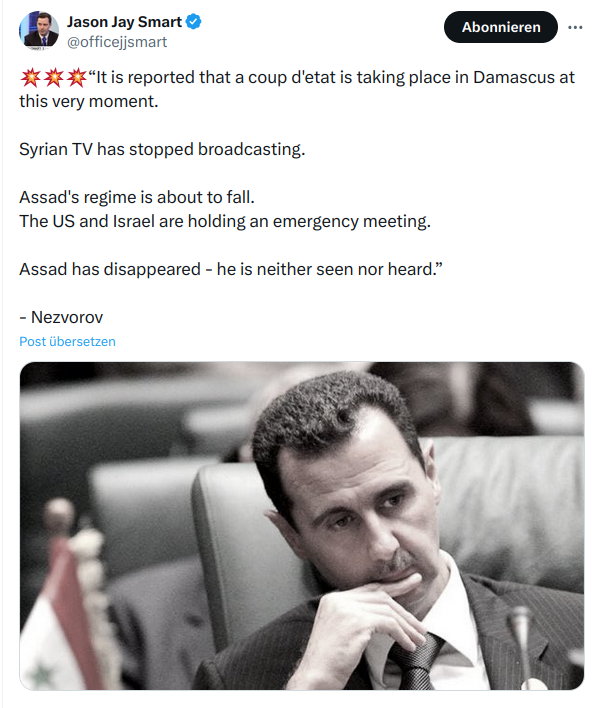Translate post via Post übersetzen link
This screenshot has height=708, width=594.
pyautogui.click(x=67, y=341)
